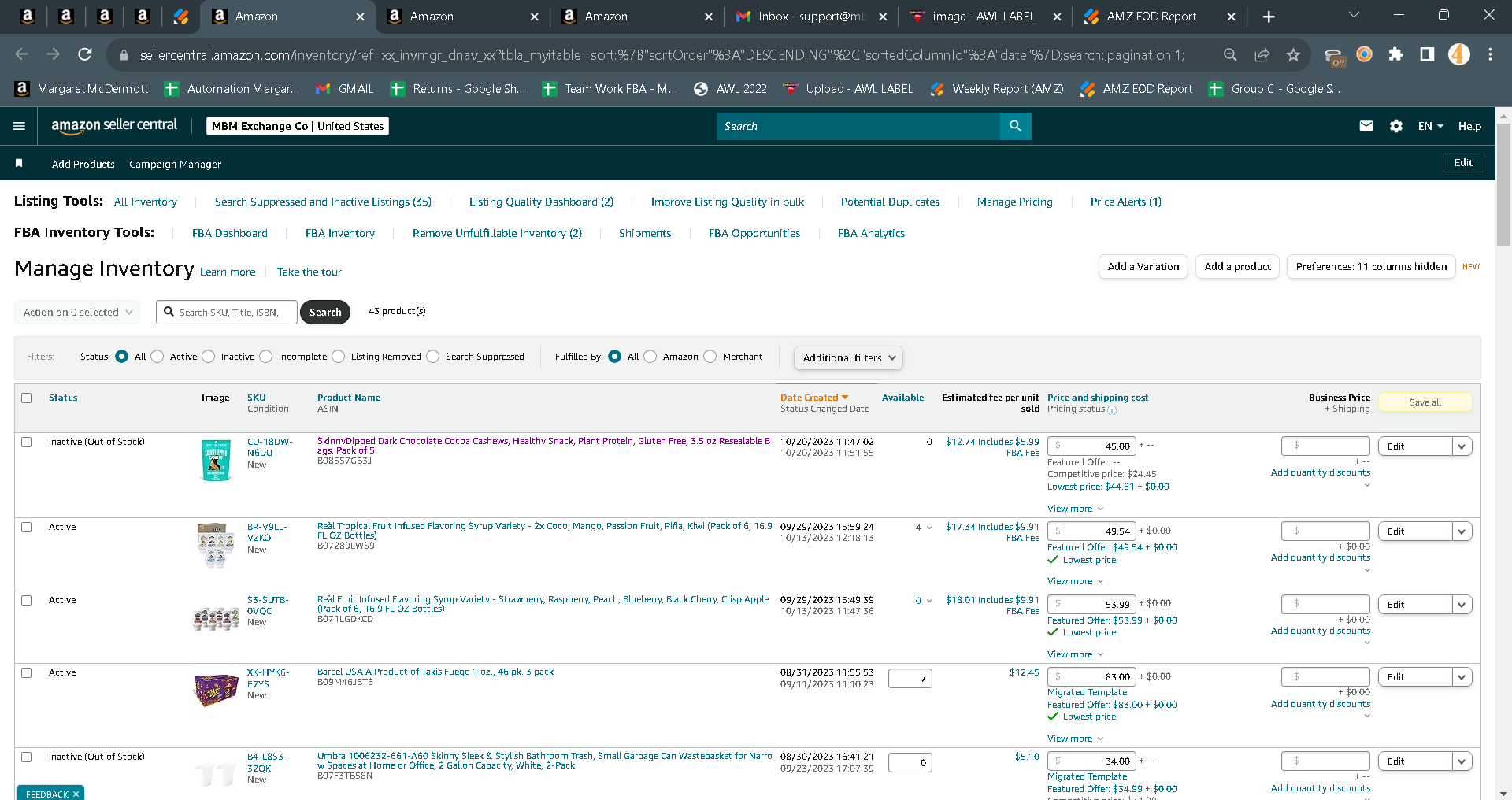1512x800 pixels.
Task: Open the browser tab search chevron
Action: (1354, 15)
